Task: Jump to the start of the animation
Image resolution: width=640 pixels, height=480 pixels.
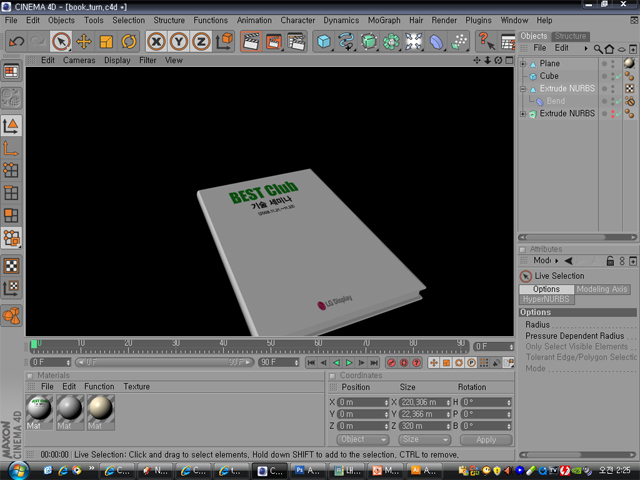Action: (x=311, y=362)
